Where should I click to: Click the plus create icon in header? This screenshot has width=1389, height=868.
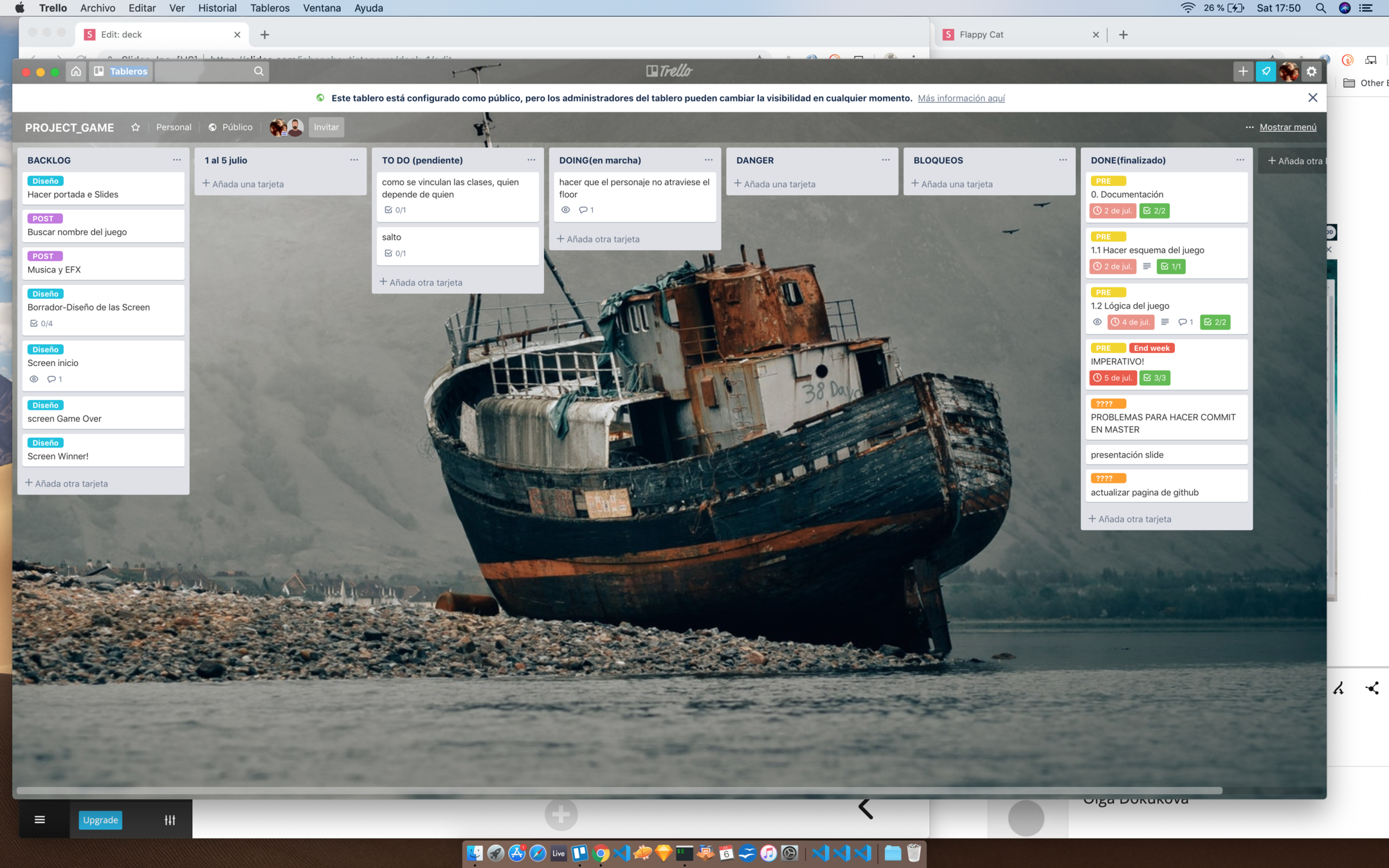pos(1243,71)
